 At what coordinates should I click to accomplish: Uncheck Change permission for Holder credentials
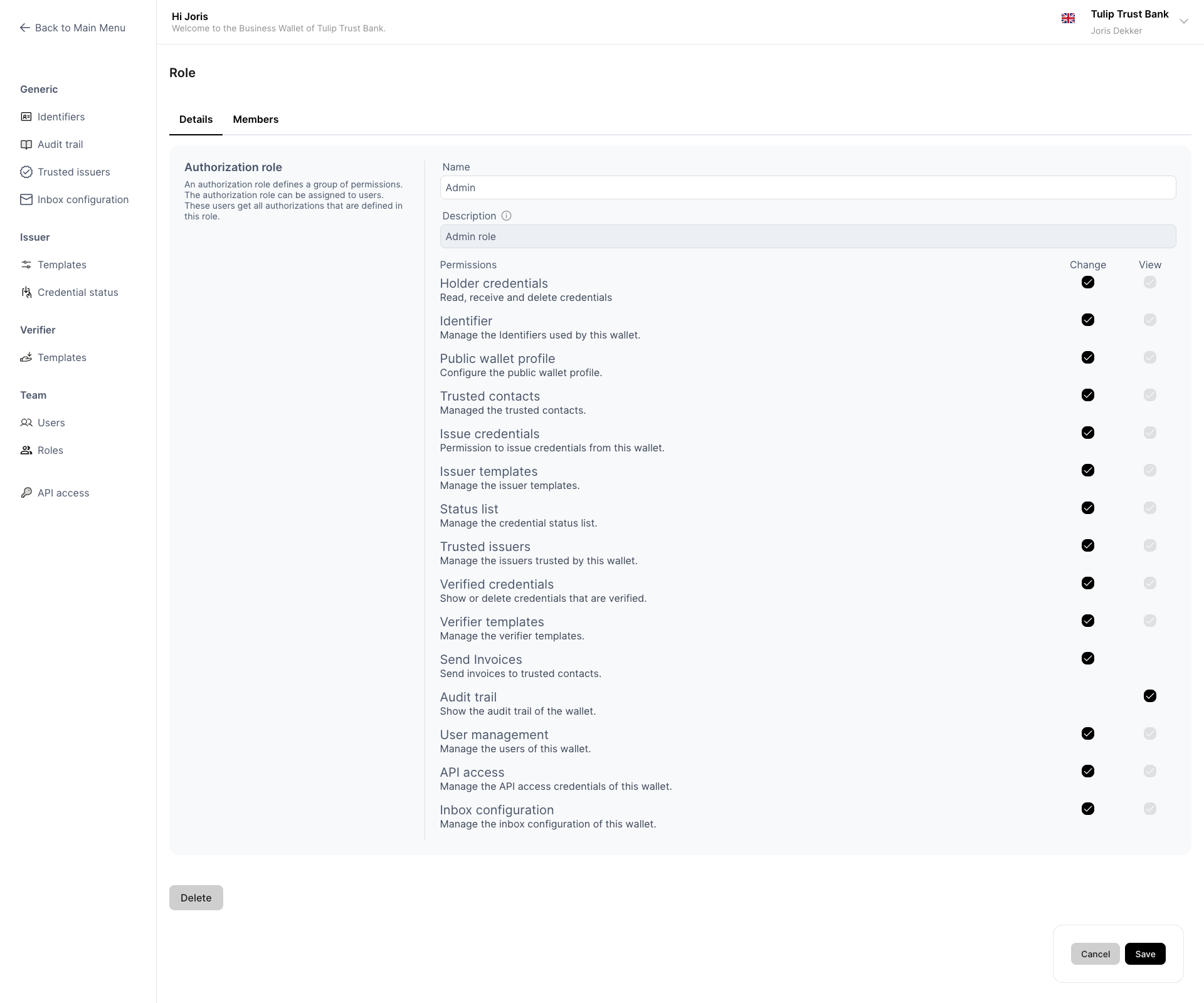1088,282
